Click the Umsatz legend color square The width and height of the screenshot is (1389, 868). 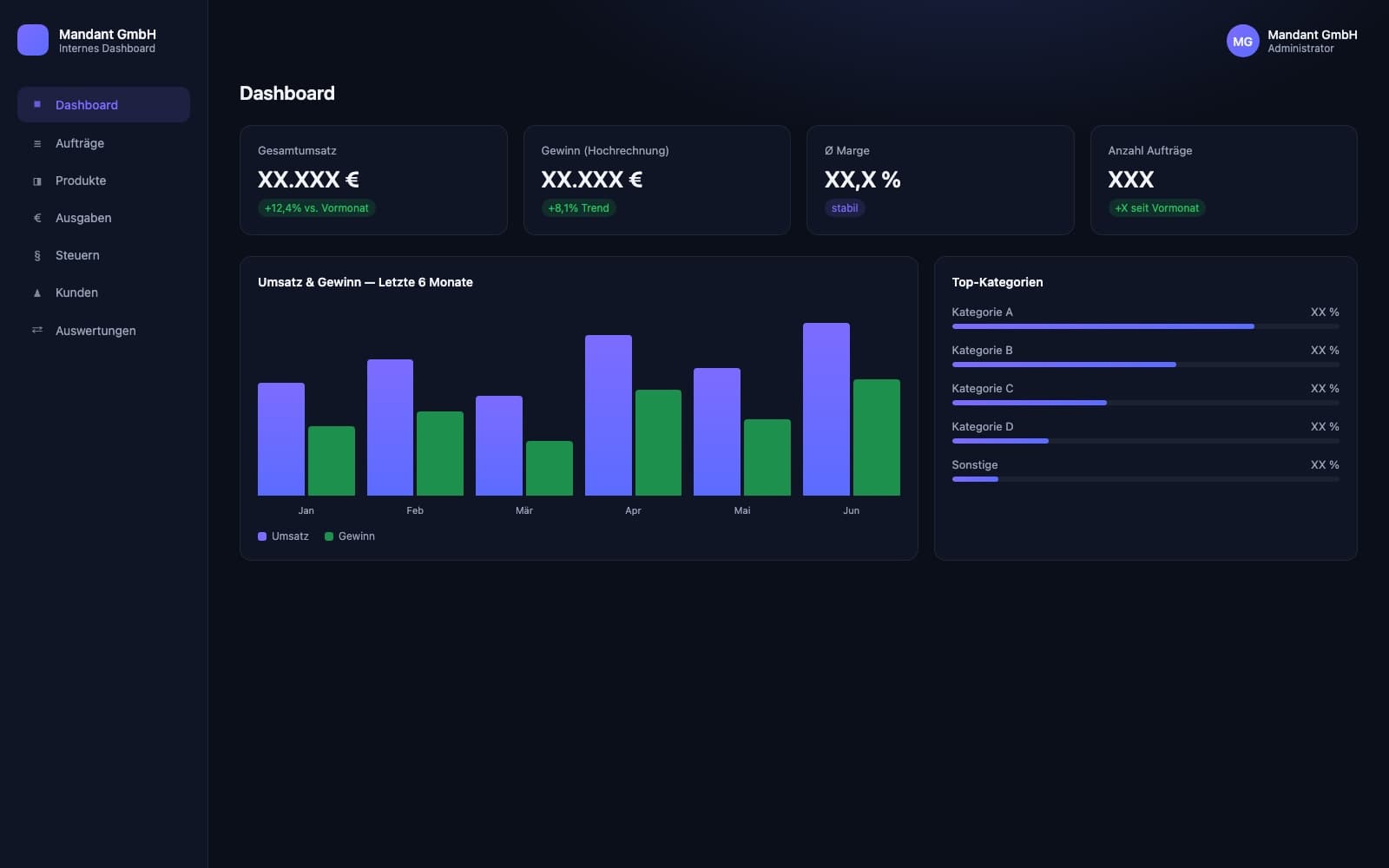(x=262, y=536)
